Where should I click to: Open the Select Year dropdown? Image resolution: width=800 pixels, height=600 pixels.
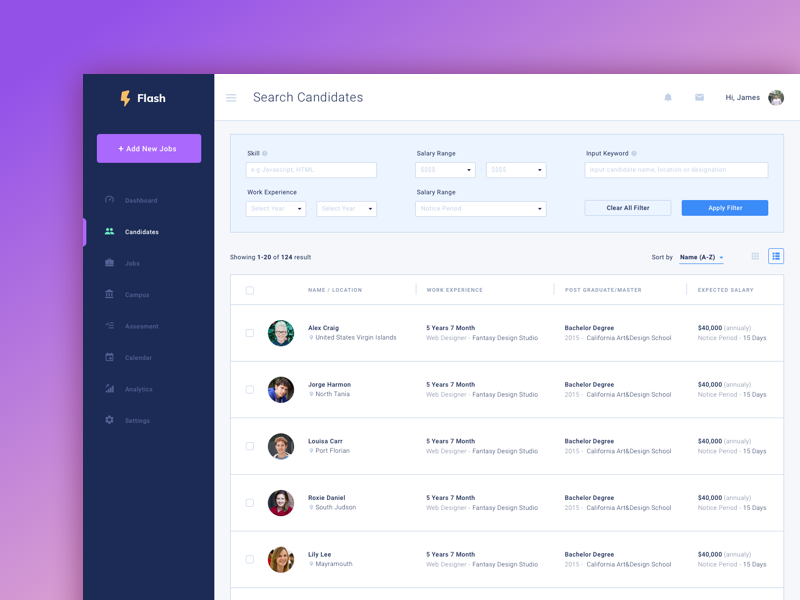pyautogui.click(x=275, y=209)
